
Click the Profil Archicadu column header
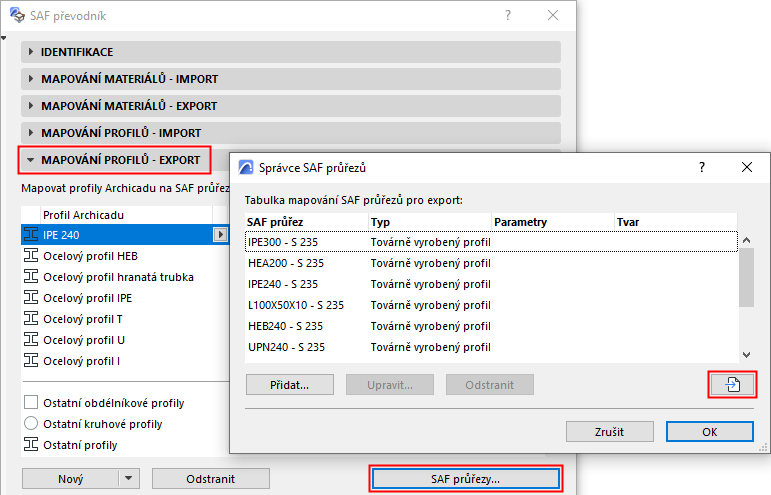[x=126, y=215]
